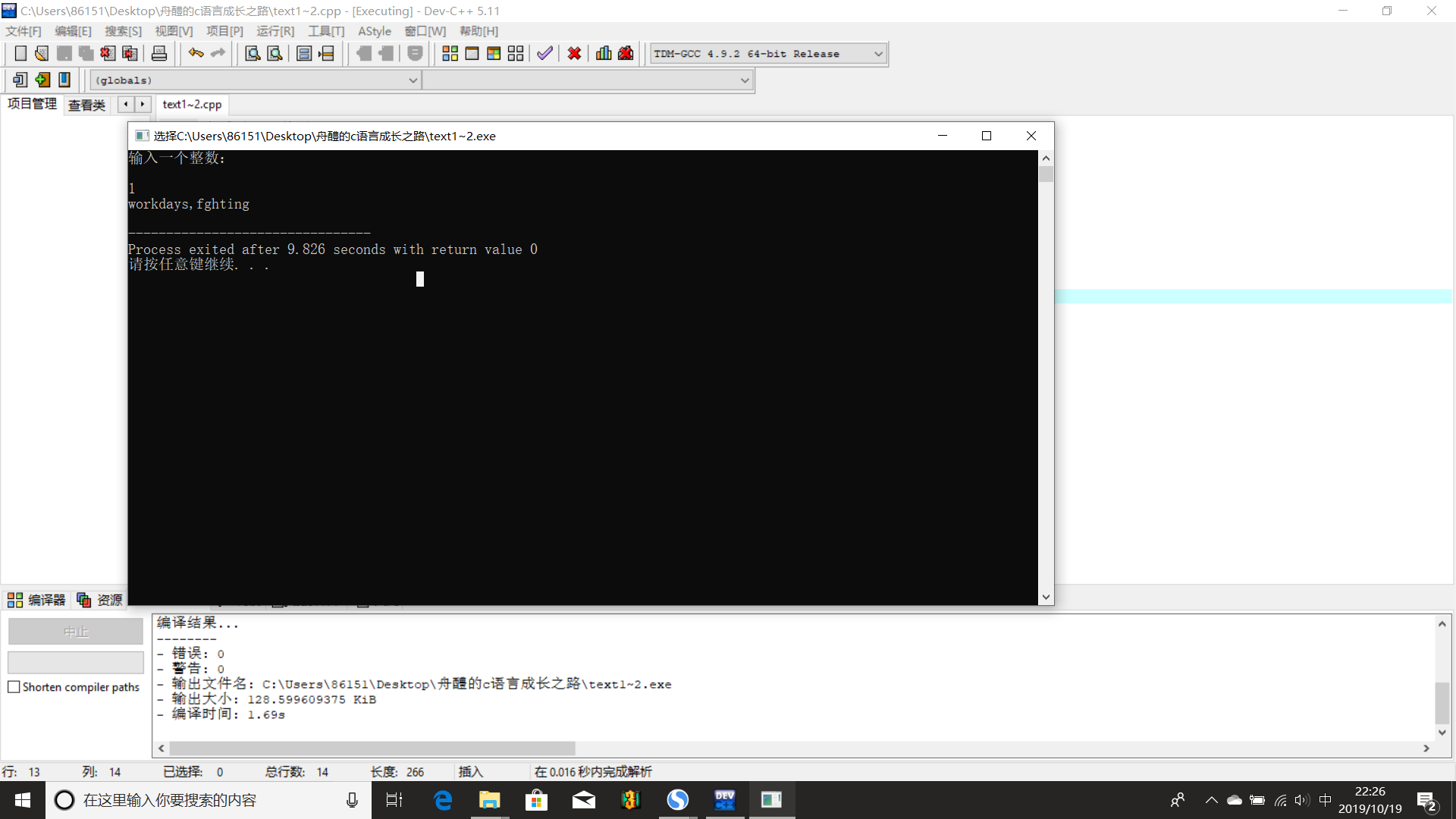Click the purple checkmark syntax check icon
The width and height of the screenshot is (1456, 819).
[544, 53]
